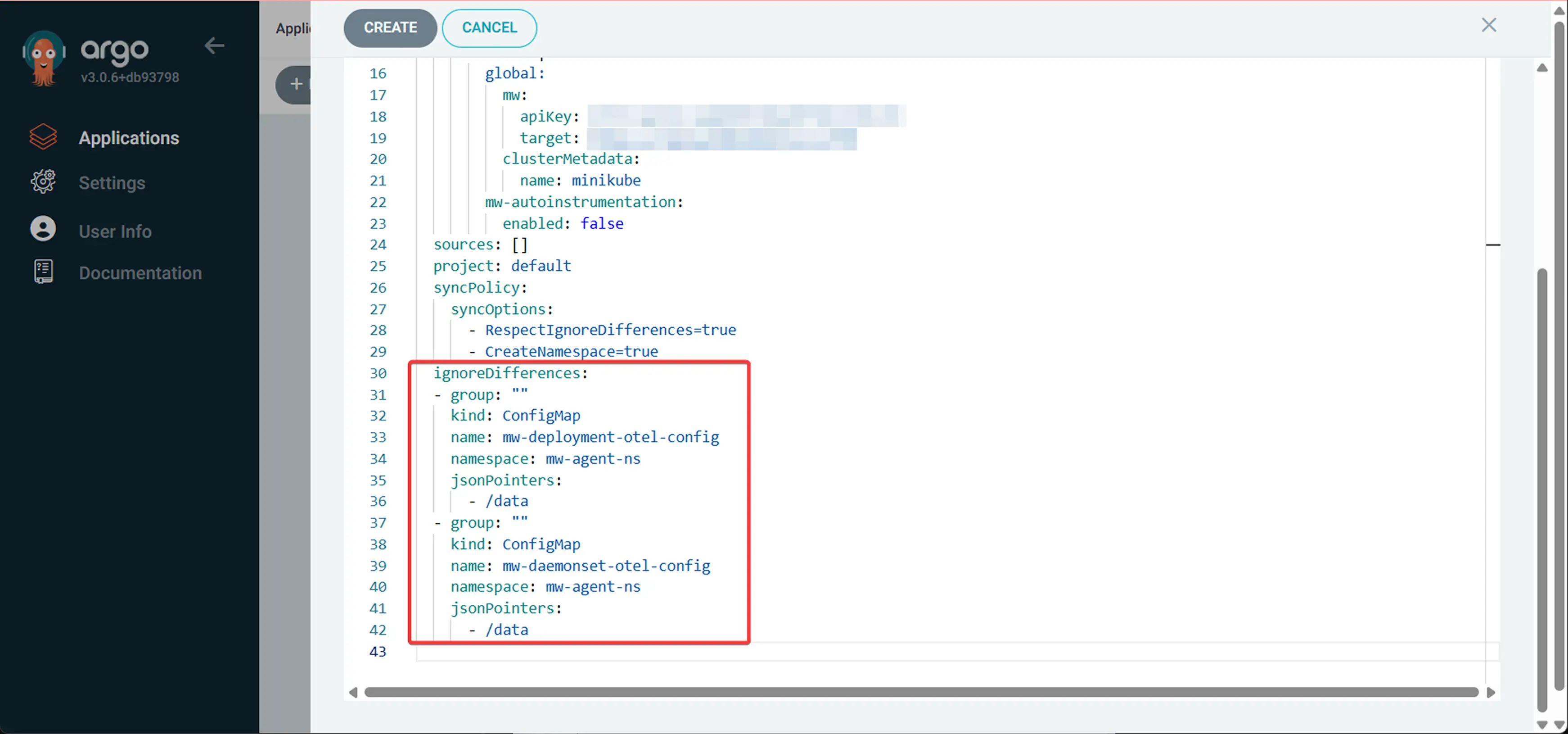This screenshot has height=734, width=1568.
Task: Open Documentation via the book icon
Action: (43, 272)
